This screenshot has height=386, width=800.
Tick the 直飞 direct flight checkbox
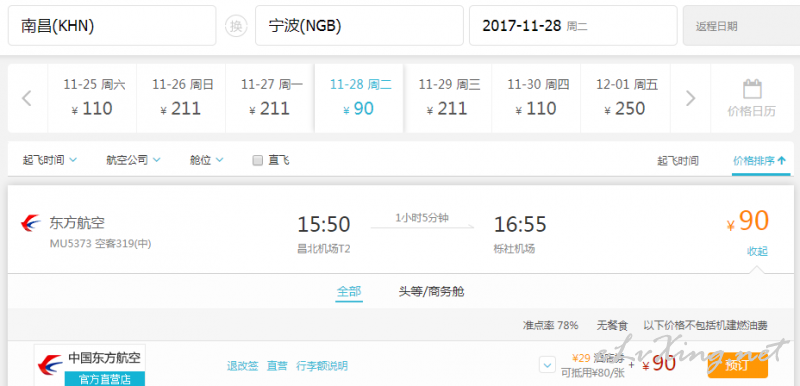tap(258, 161)
